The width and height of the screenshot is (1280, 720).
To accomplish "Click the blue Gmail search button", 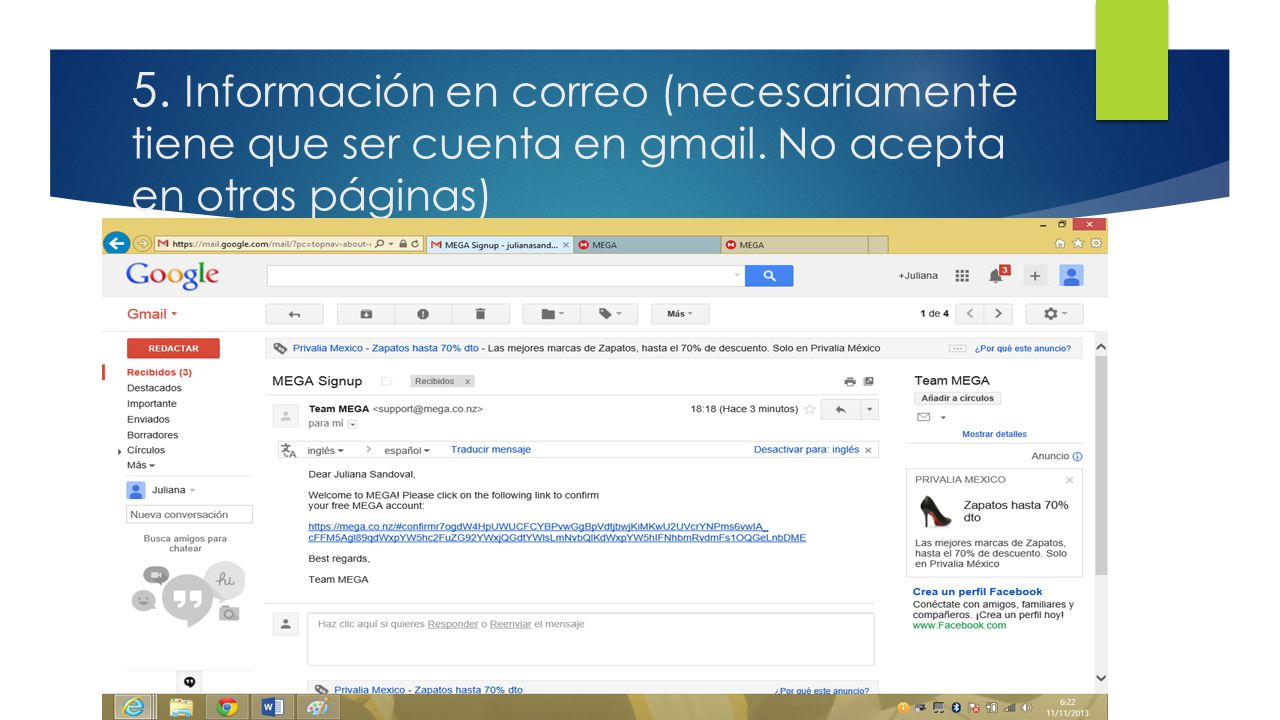I will (x=769, y=276).
